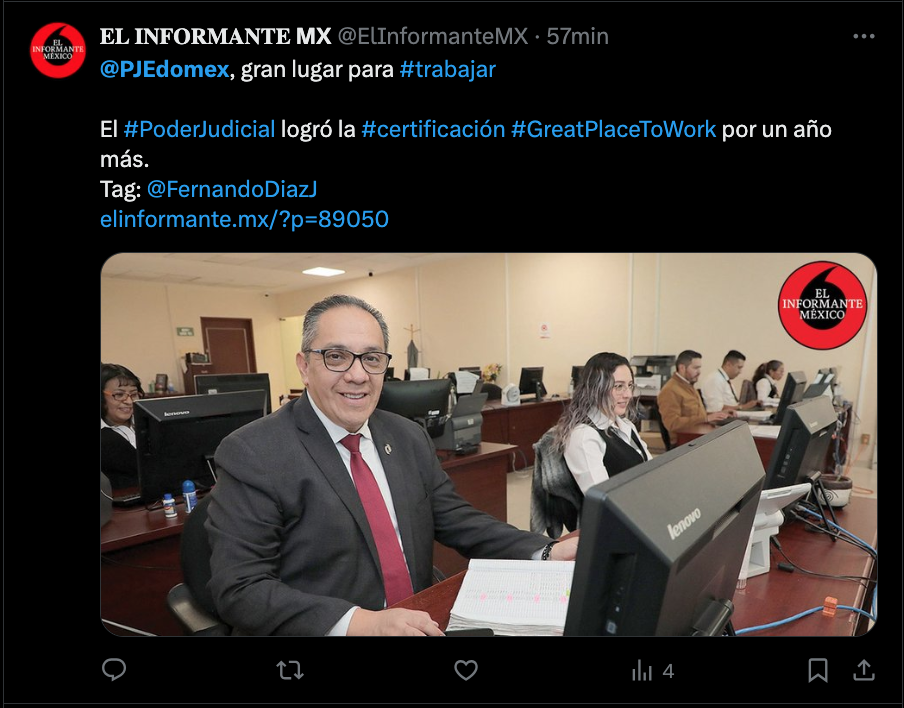Click the retweet arrows icon
Image resolution: width=904 pixels, height=708 pixels.
[289, 671]
